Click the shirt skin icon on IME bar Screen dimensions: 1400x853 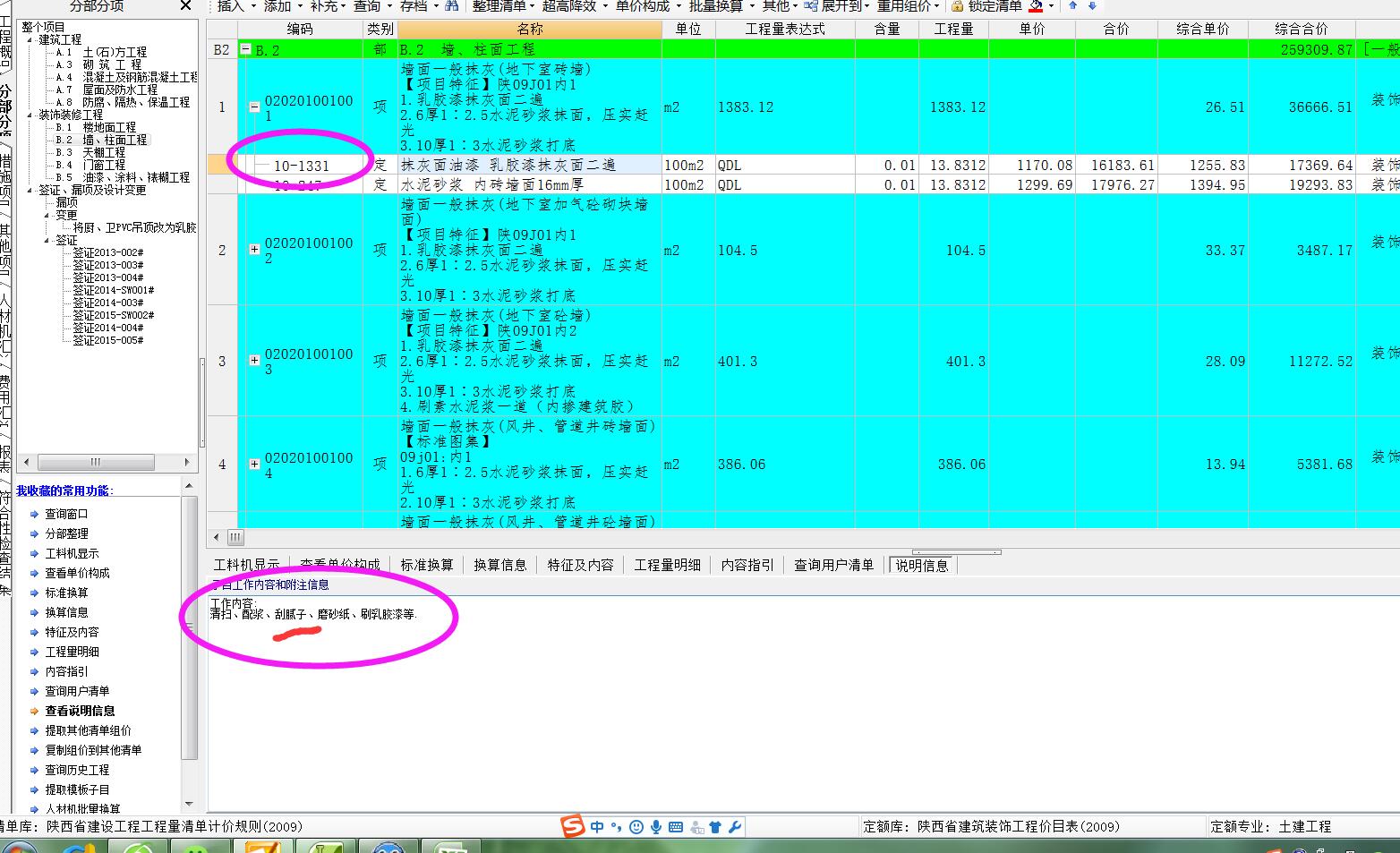tap(715, 827)
